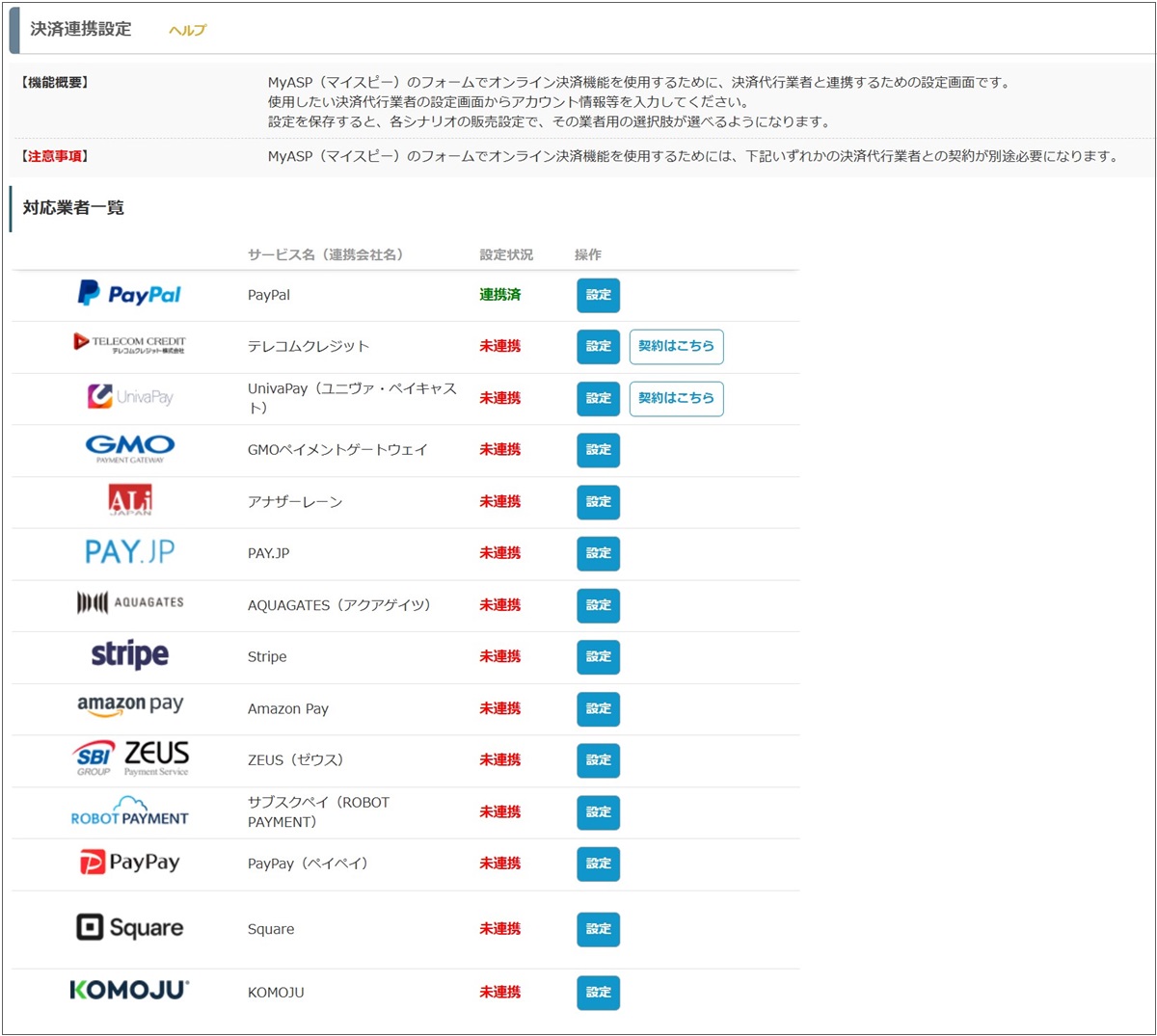Image resolution: width=1157 pixels, height=1036 pixels.
Task: Open 設定 for サブスクペイ ROBOT PAYMENT
Action: point(598,812)
